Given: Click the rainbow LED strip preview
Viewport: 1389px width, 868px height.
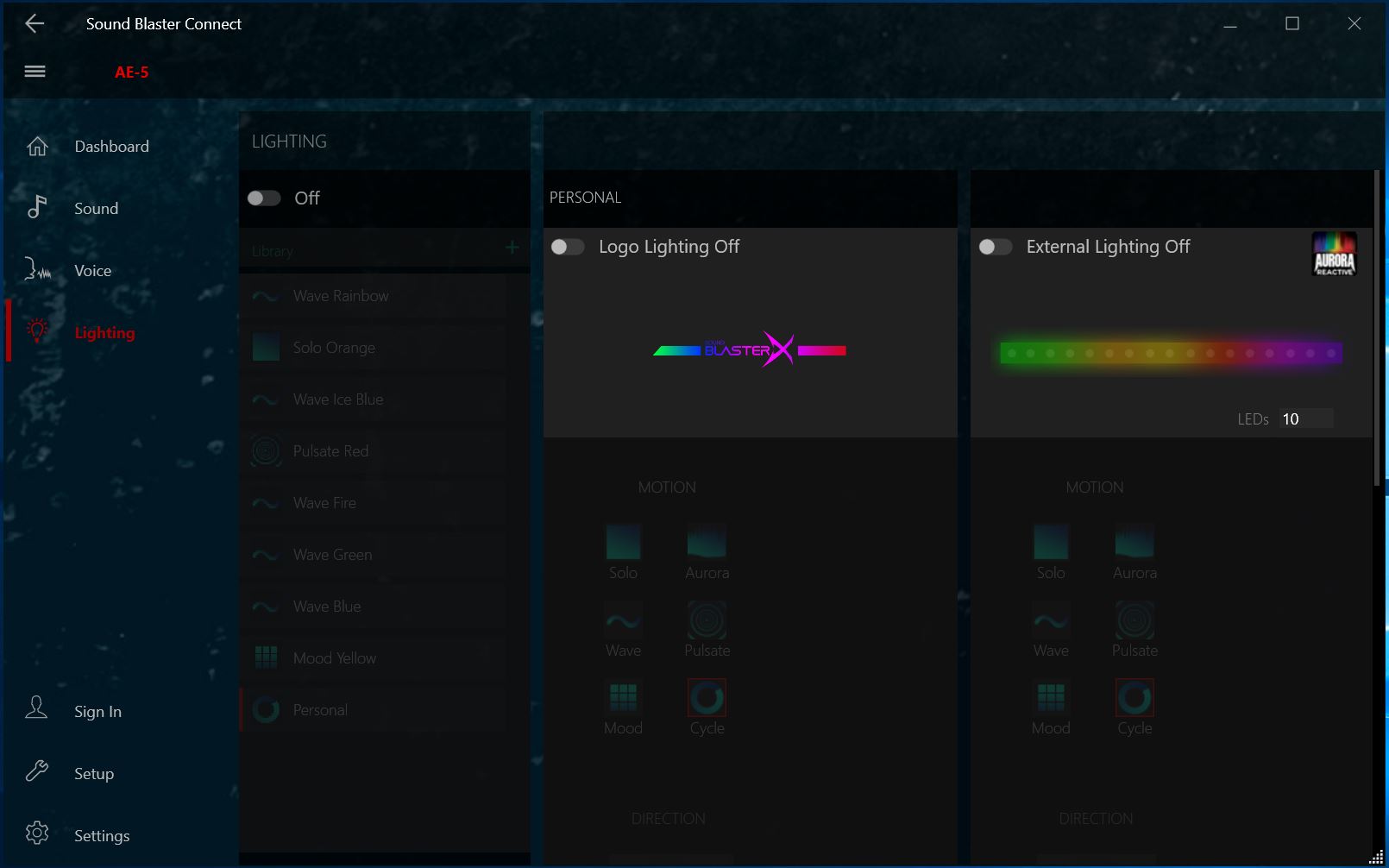Looking at the screenshot, I should click(x=1171, y=352).
